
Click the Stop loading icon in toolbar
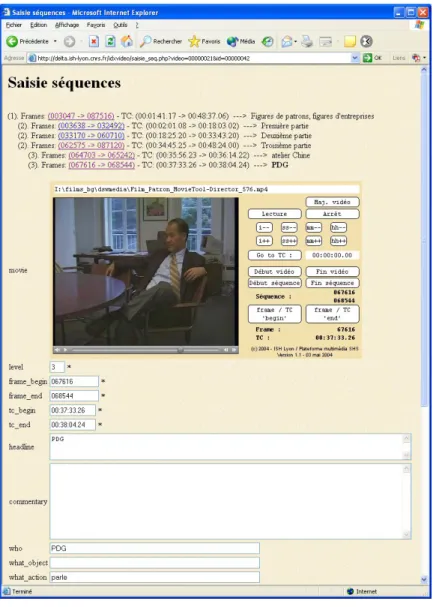tap(94, 41)
